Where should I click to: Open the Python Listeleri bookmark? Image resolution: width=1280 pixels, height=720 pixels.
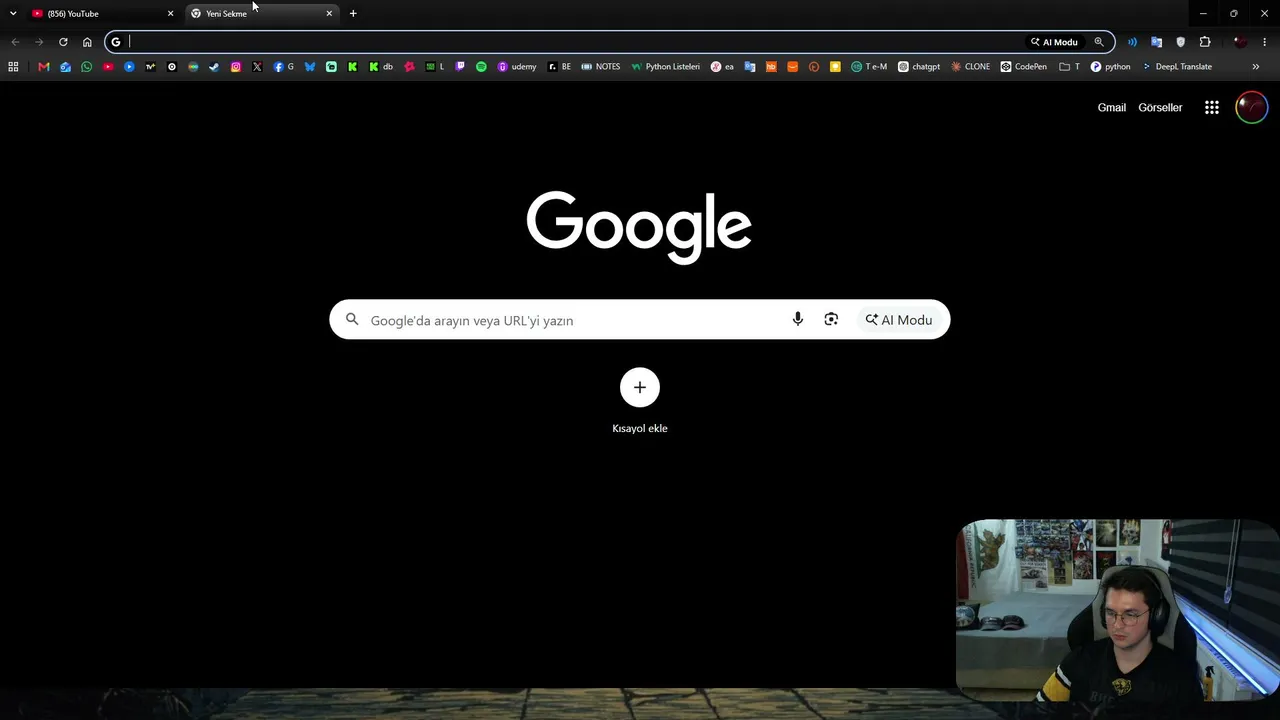coord(666,67)
